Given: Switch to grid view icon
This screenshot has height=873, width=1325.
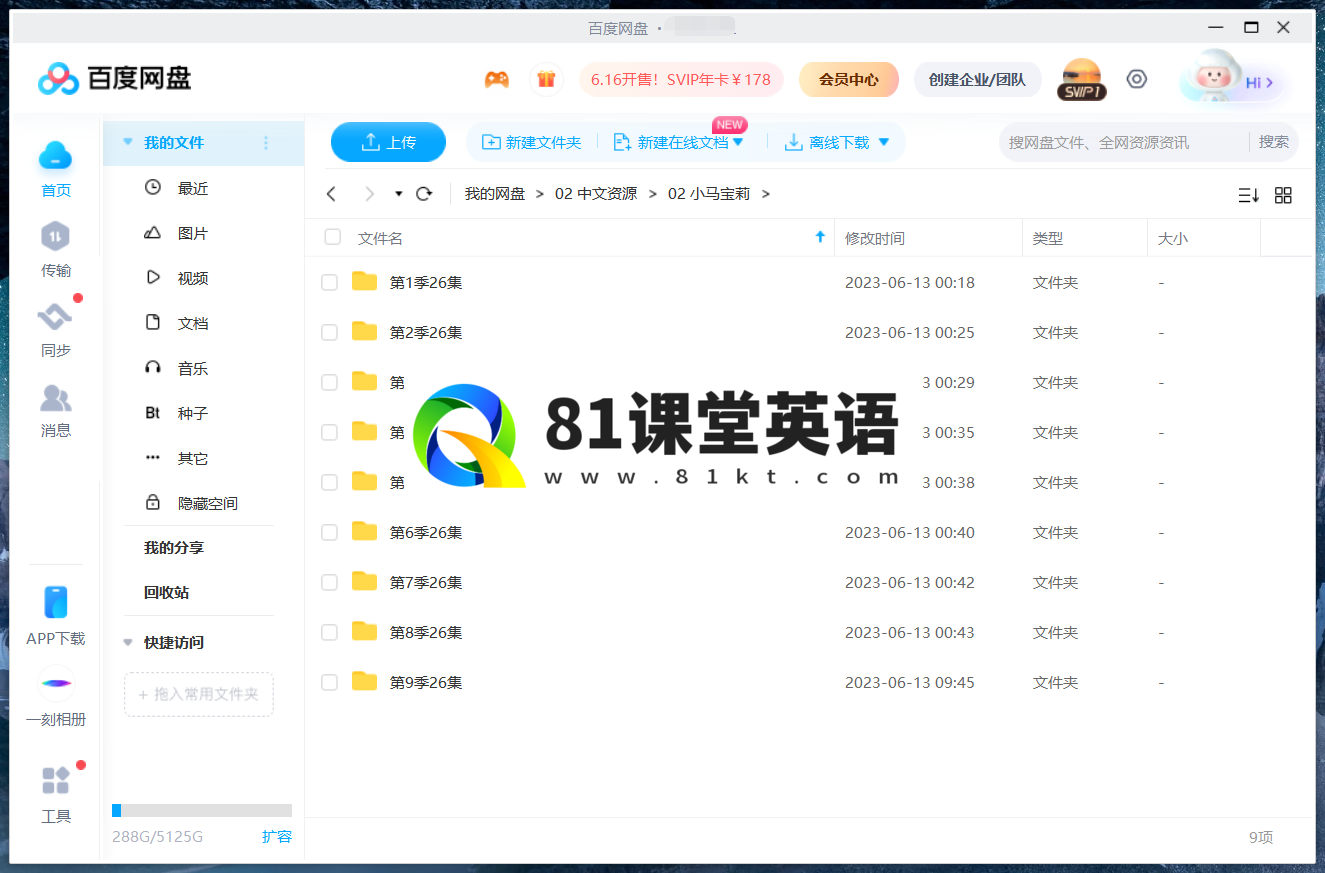Looking at the screenshot, I should [x=1284, y=195].
